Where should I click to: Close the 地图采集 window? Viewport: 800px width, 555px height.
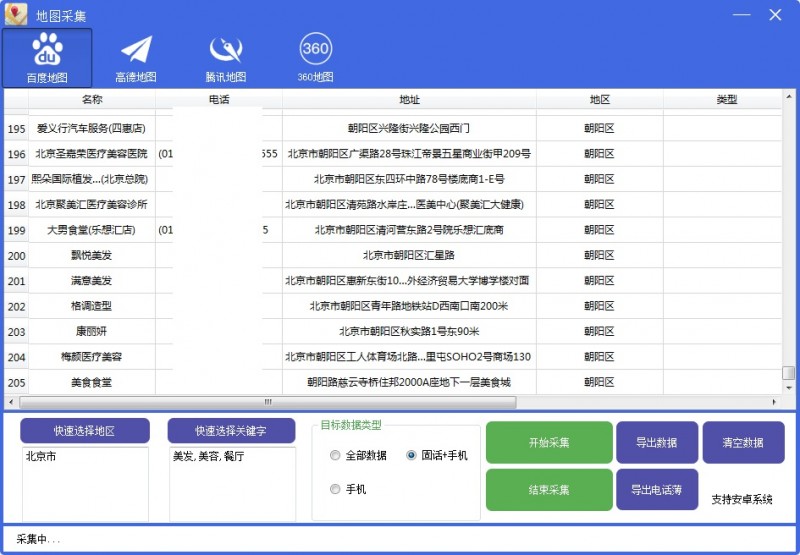coord(775,15)
